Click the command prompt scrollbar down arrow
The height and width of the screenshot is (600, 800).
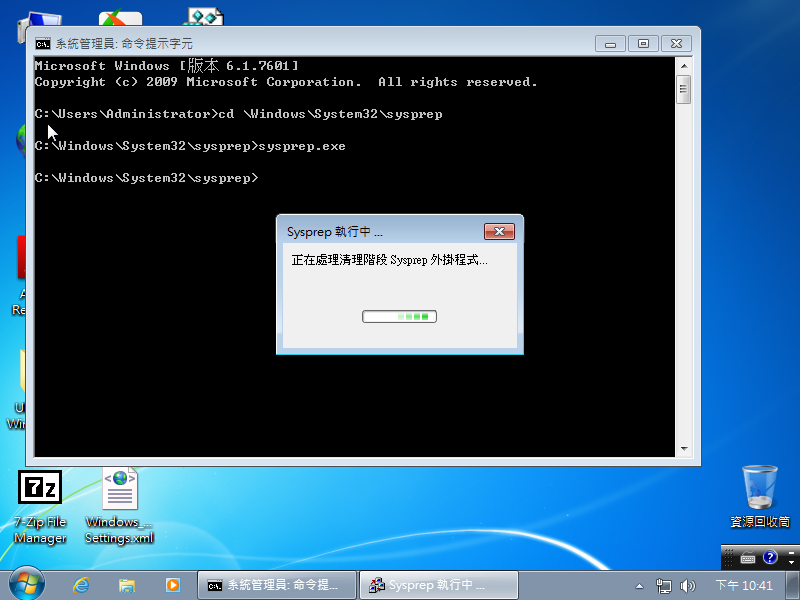point(684,449)
